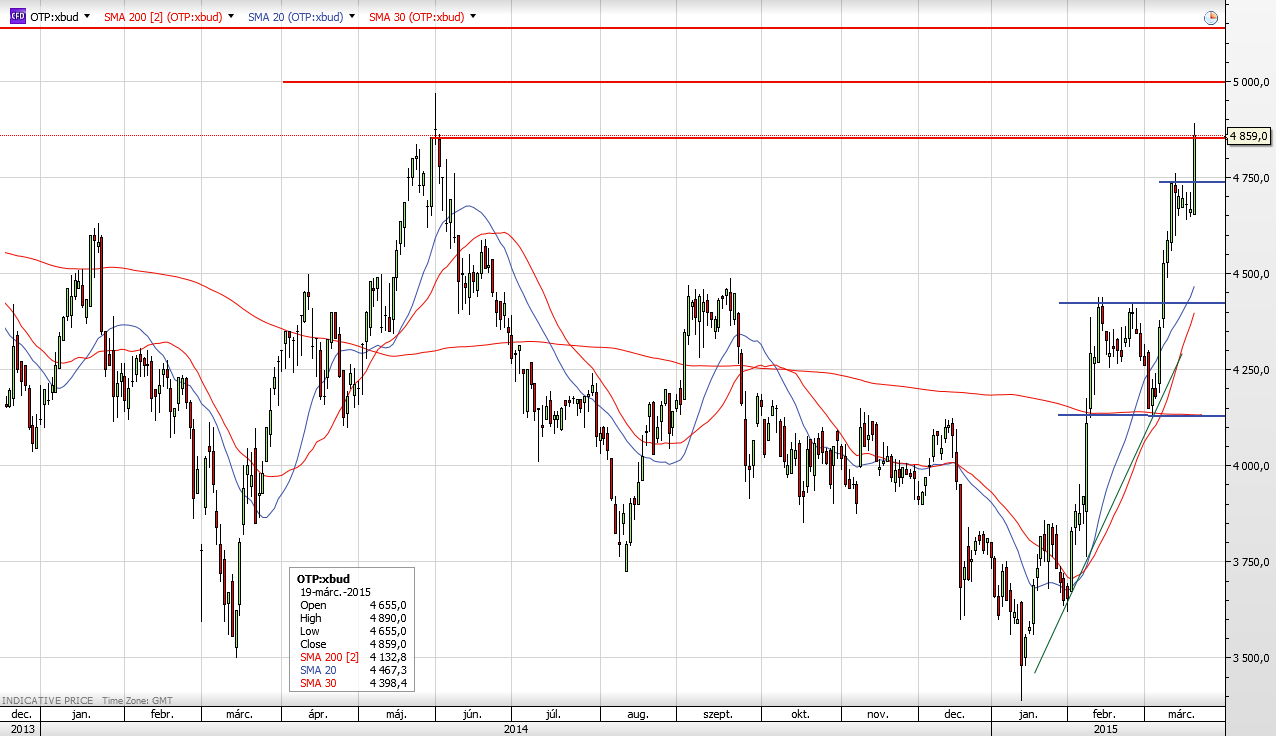Click the 4 250,0 price axis label

(x=1251, y=370)
